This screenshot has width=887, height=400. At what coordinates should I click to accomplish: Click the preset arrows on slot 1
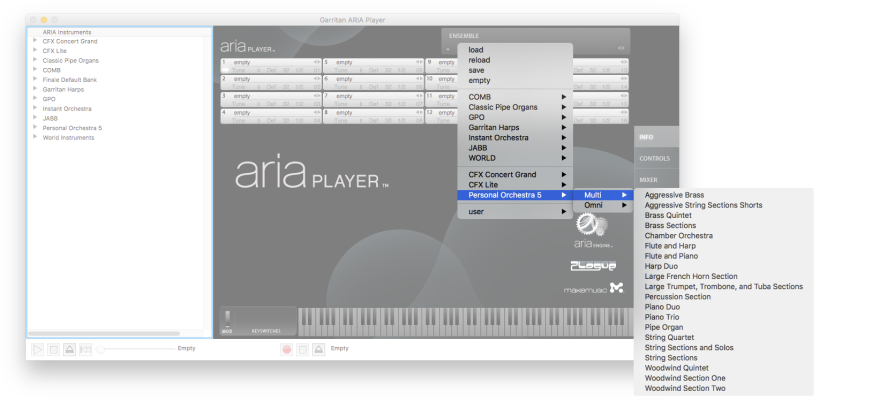317,62
